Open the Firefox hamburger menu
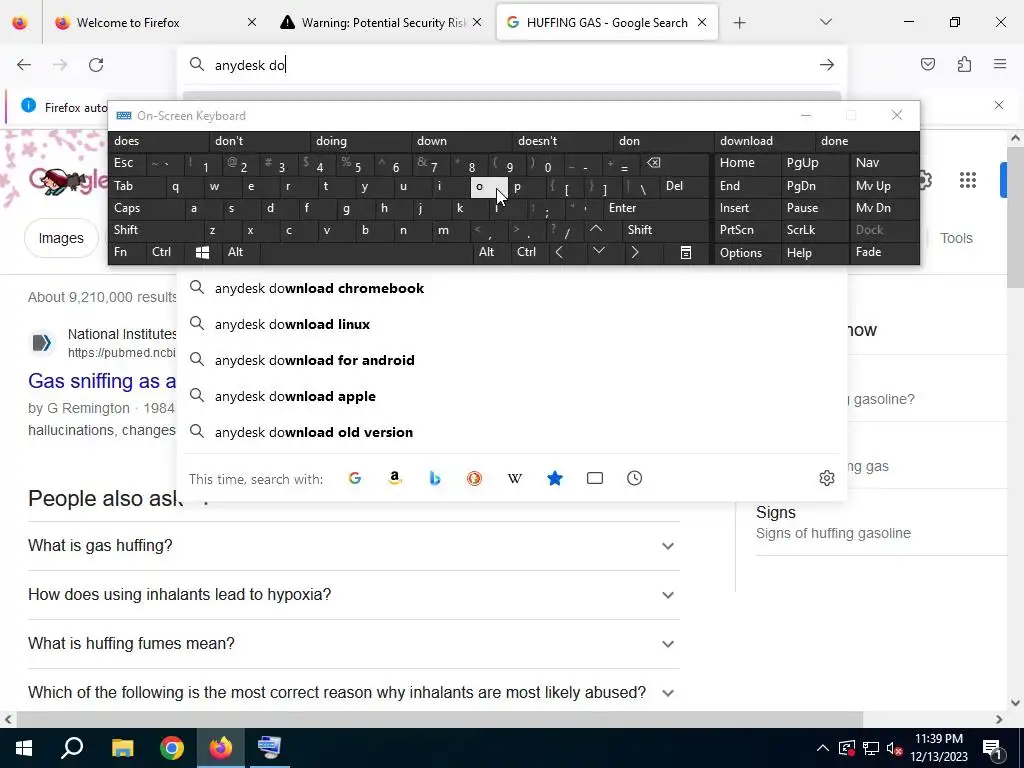This screenshot has height=768, width=1024. click(x=1000, y=64)
